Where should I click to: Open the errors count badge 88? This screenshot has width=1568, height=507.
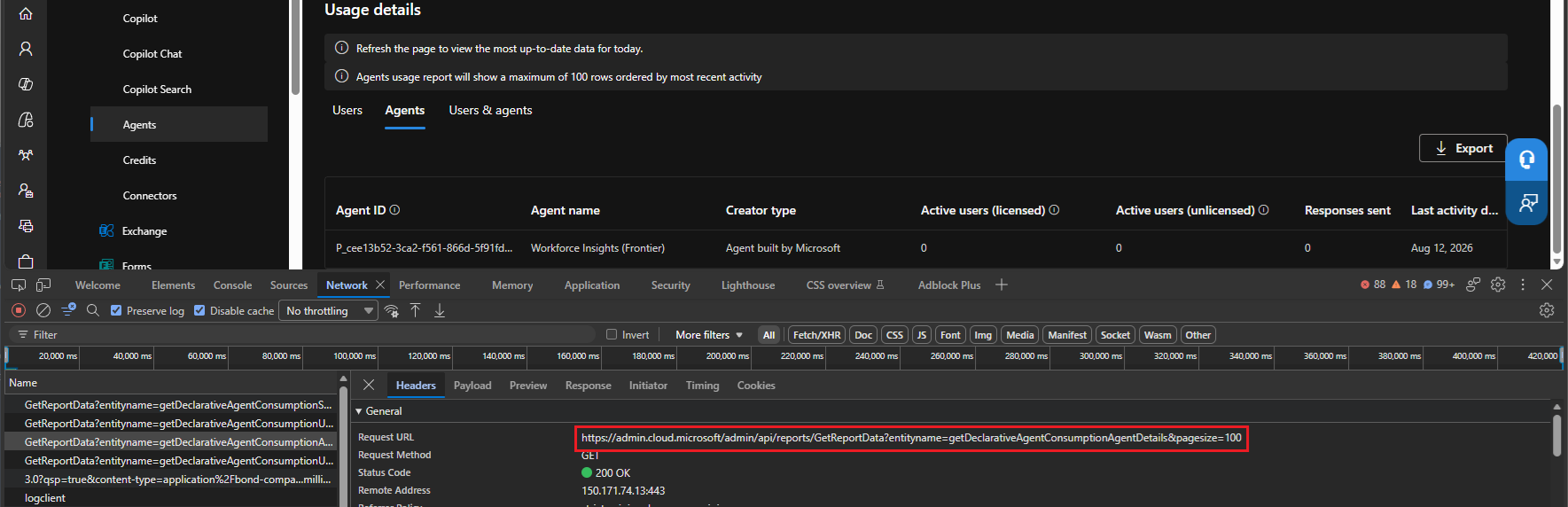[1373, 285]
